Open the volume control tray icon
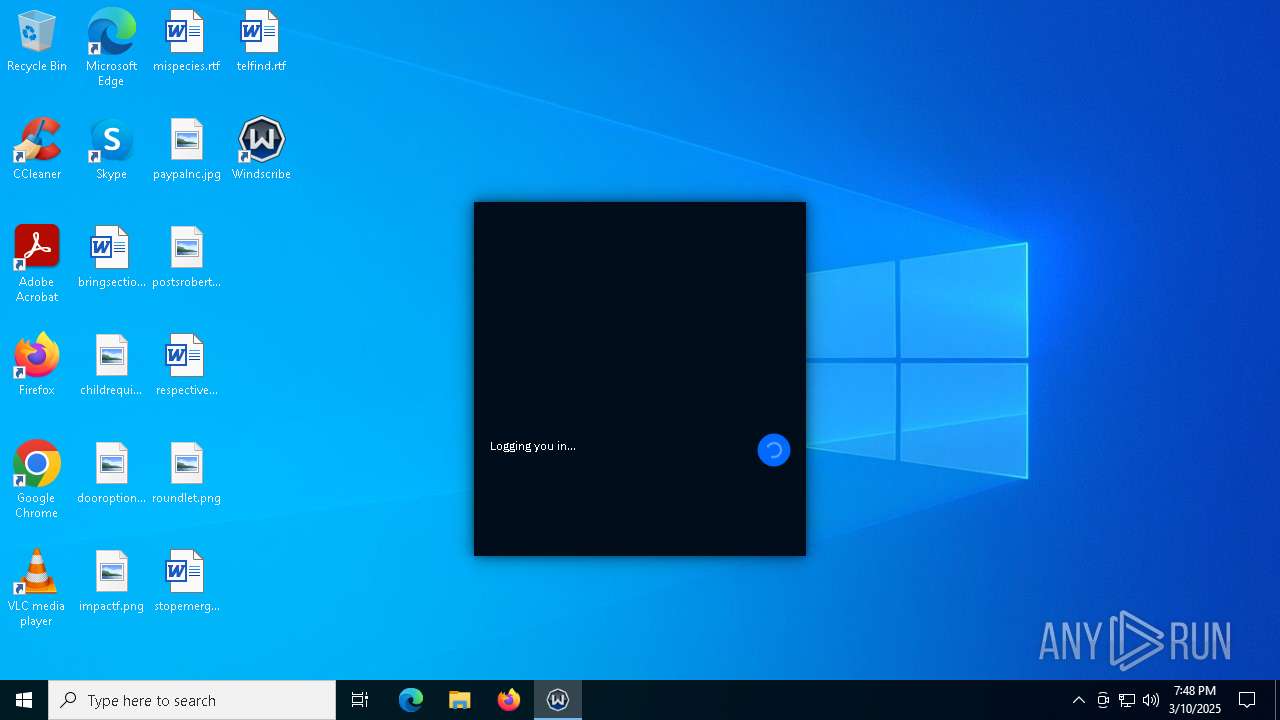The width and height of the screenshot is (1280, 720). (x=1151, y=700)
